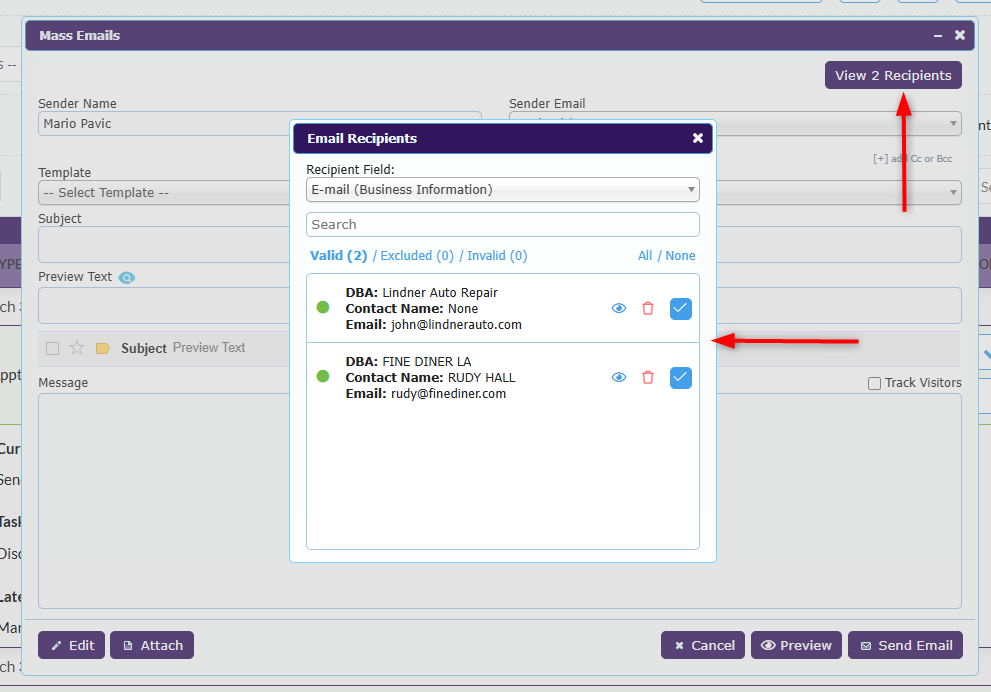The width and height of the screenshot is (991, 692).
Task: Click the View 2 Recipients button
Action: tap(893, 75)
